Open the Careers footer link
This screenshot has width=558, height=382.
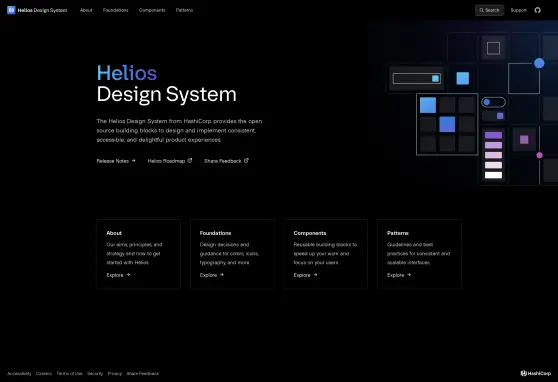tap(44, 373)
